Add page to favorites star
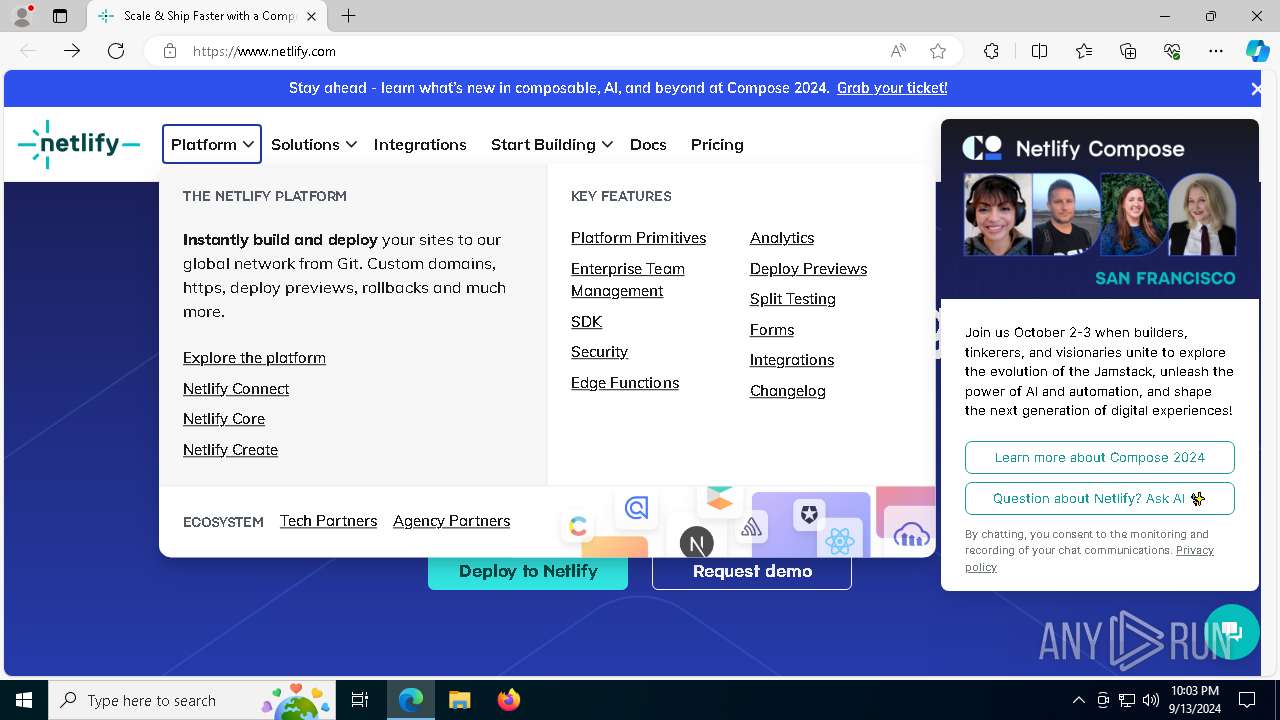 click(x=938, y=51)
